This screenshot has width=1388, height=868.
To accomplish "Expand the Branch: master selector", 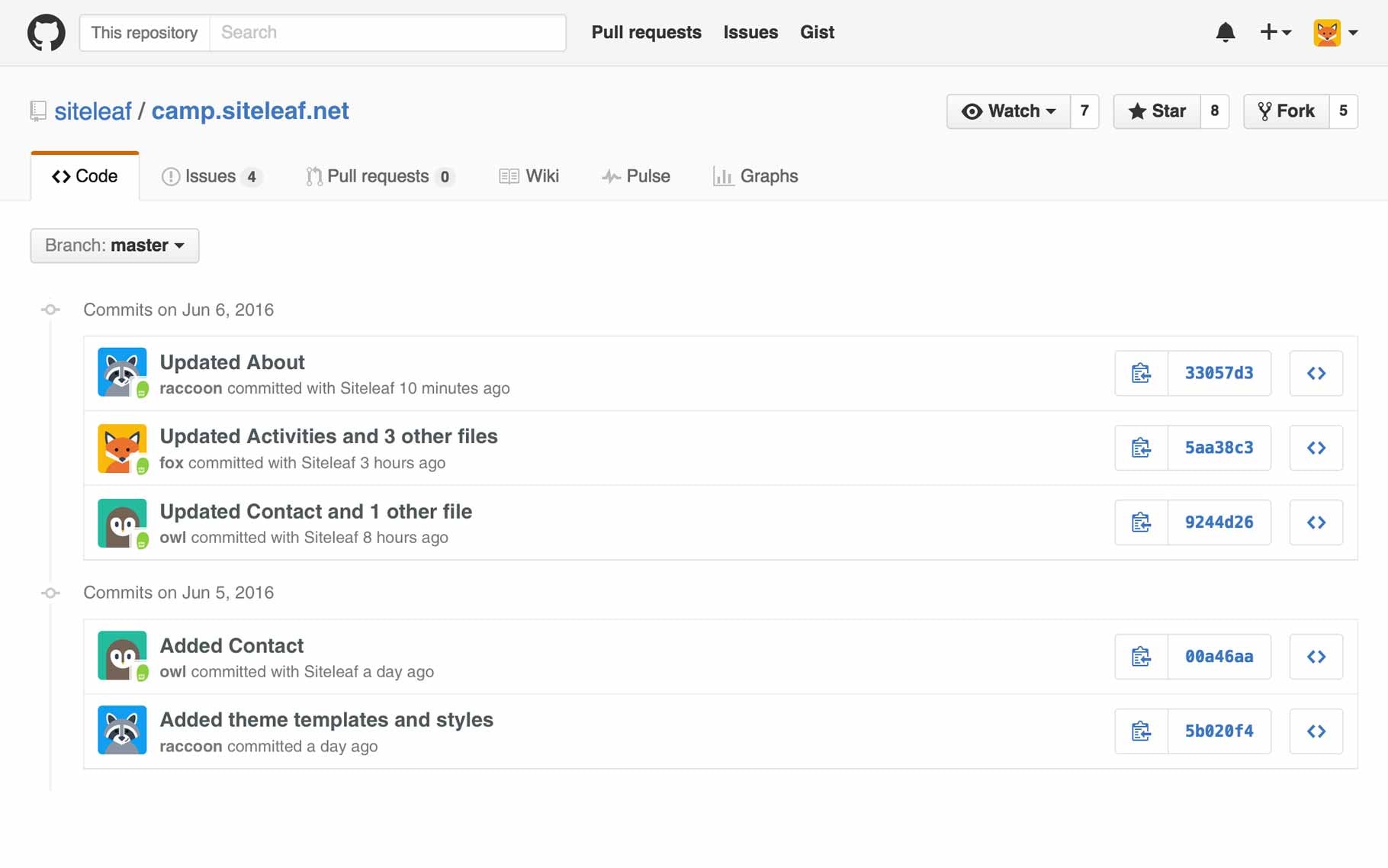I will click(114, 246).
